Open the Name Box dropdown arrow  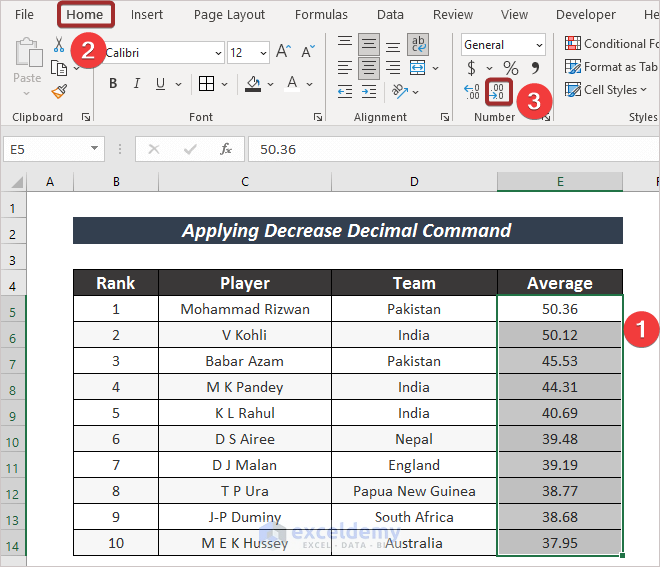(x=95, y=149)
